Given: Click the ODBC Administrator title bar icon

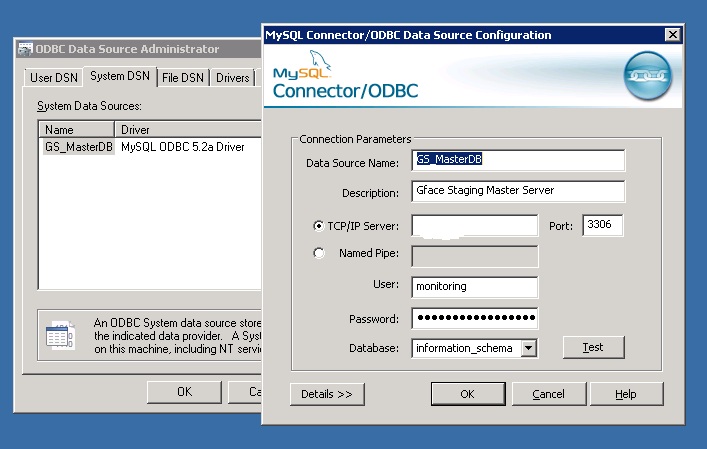Looking at the screenshot, I should point(25,49).
